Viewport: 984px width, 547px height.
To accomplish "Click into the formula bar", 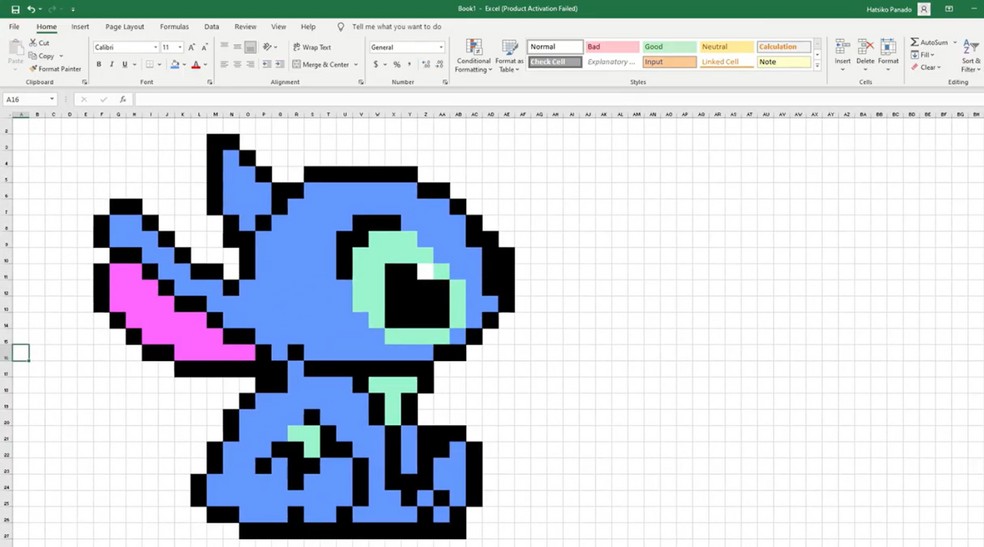I will click(x=557, y=99).
